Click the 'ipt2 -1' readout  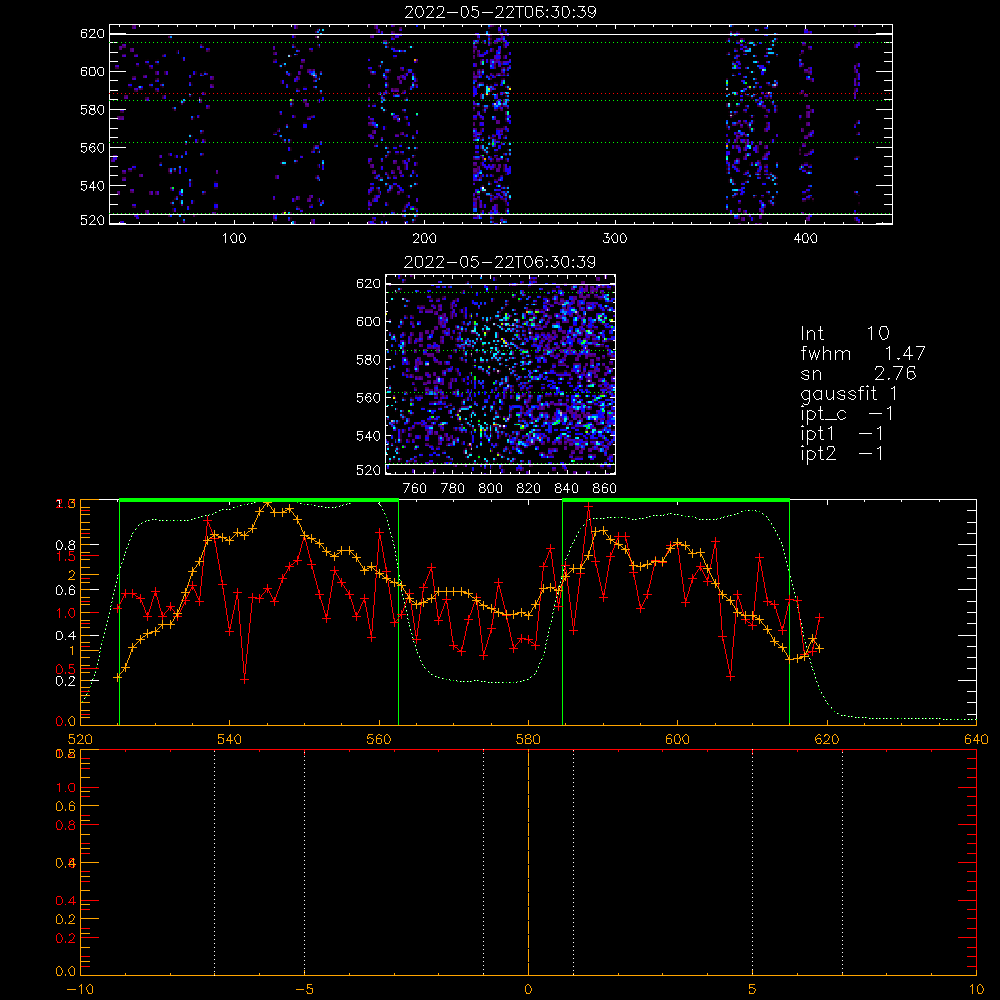pyautogui.click(x=842, y=453)
